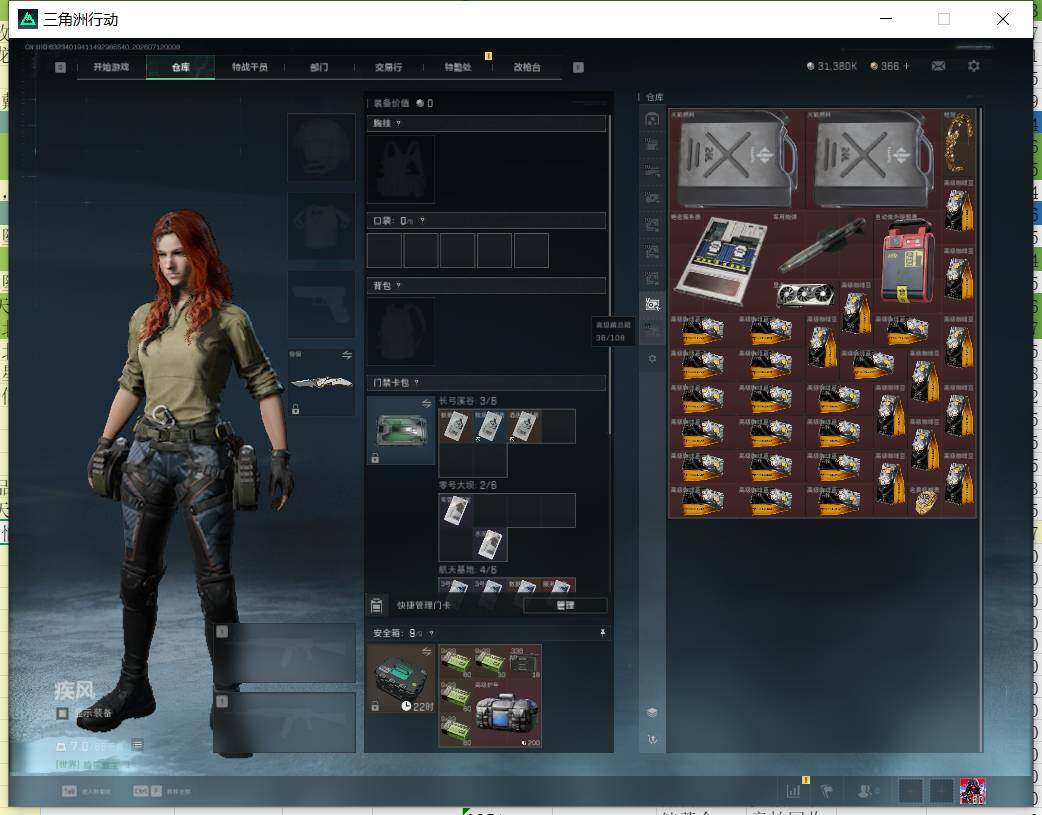The height and width of the screenshot is (815, 1042).
Task: Select first keycard under 零号大坝
Action: (x=456, y=510)
